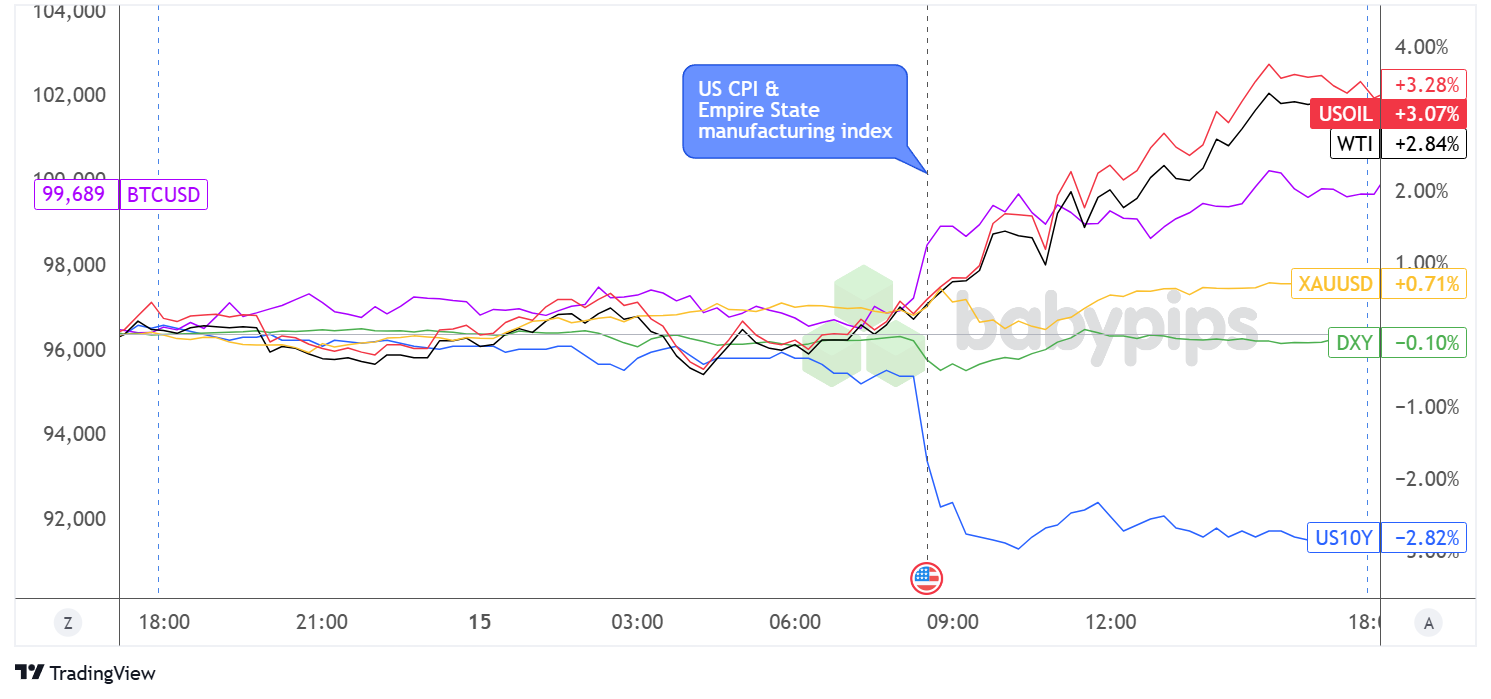Select the blue US10Y symbol label
Viewport: 1491px width, 699px height.
point(1343,538)
